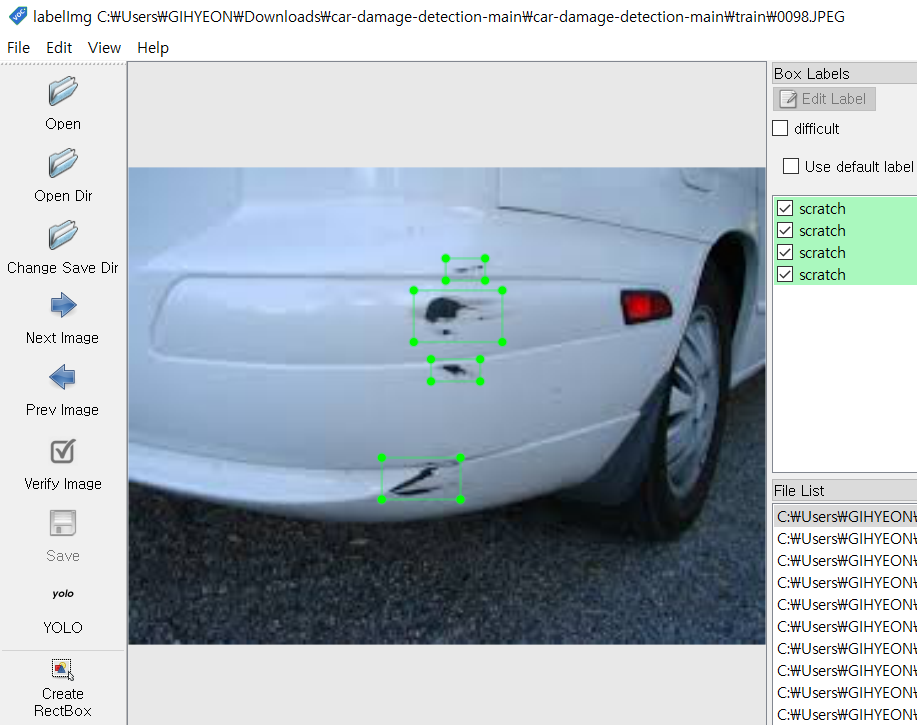917x725 pixels.
Task: Check Use default label option
Action: point(791,166)
